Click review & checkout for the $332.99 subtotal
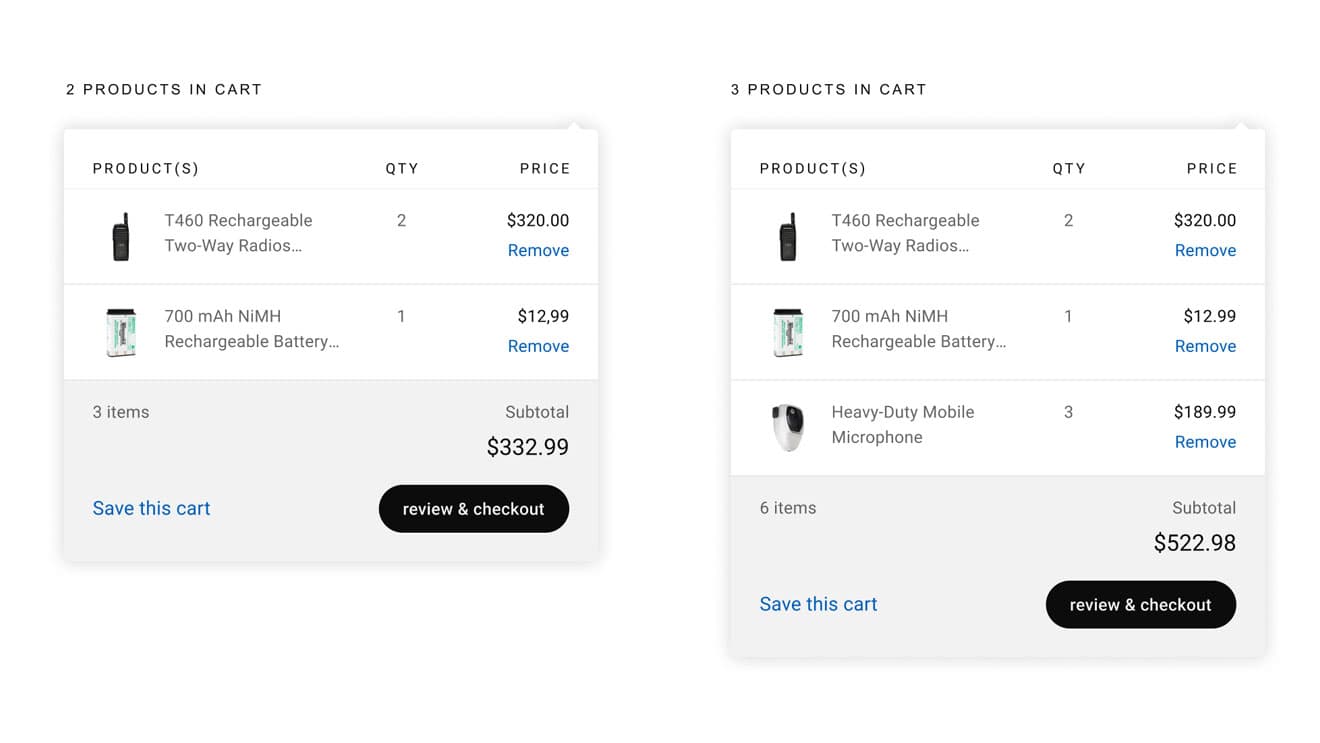The width and height of the screenshot is (1320, 743). click(474, 509)
